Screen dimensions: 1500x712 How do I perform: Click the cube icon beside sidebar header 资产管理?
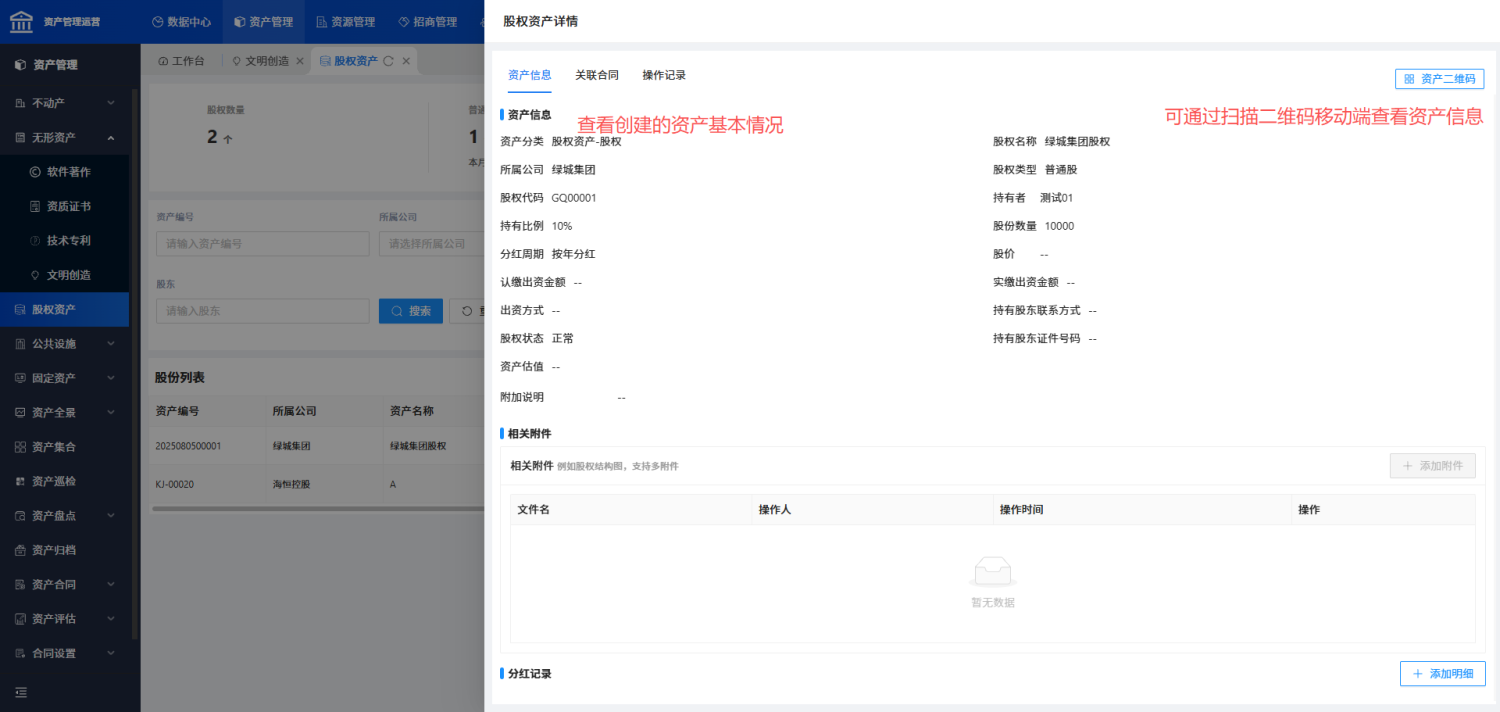tap(20, 65)
